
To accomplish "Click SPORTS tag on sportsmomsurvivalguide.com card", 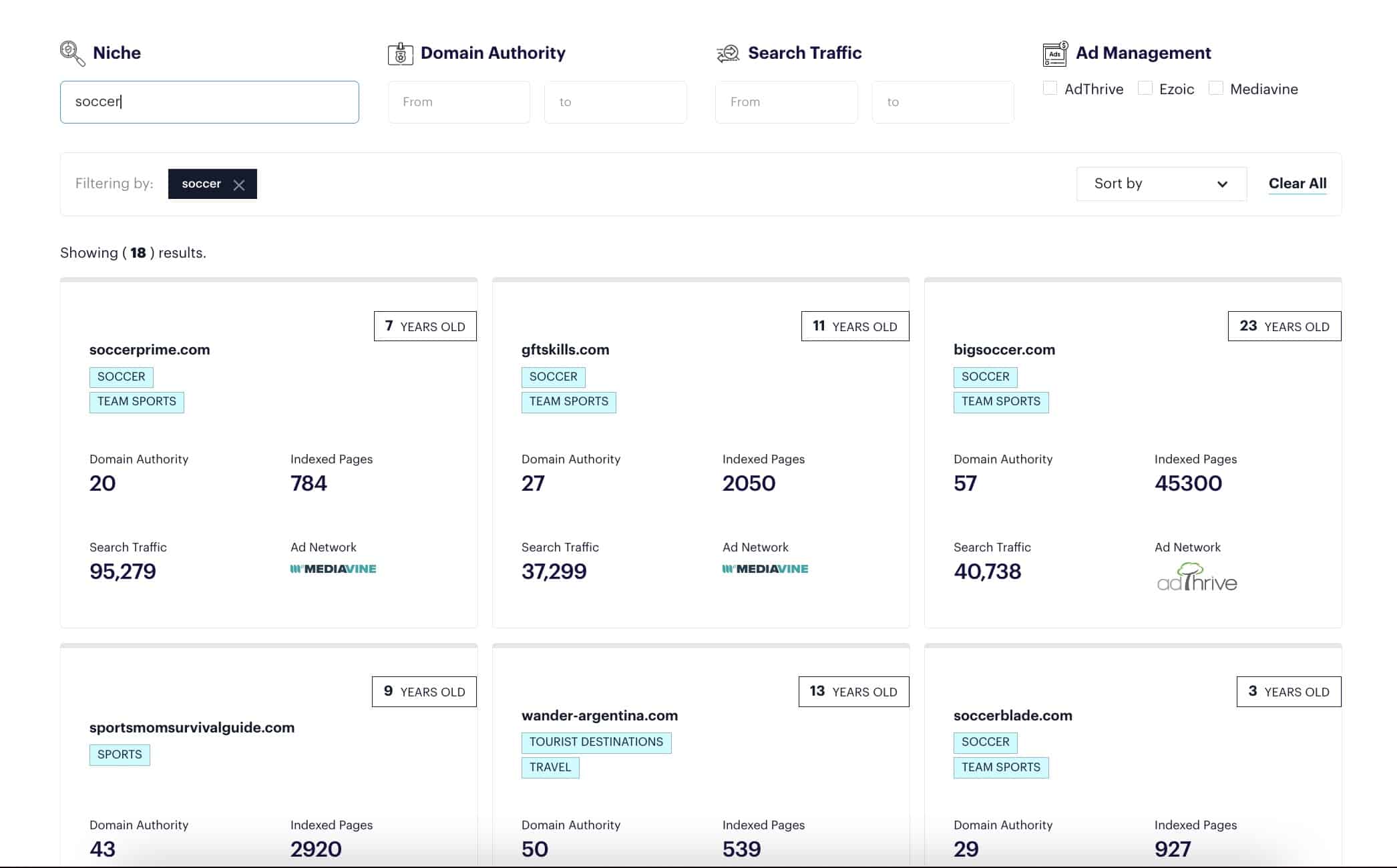I will [x=120, y=755].
